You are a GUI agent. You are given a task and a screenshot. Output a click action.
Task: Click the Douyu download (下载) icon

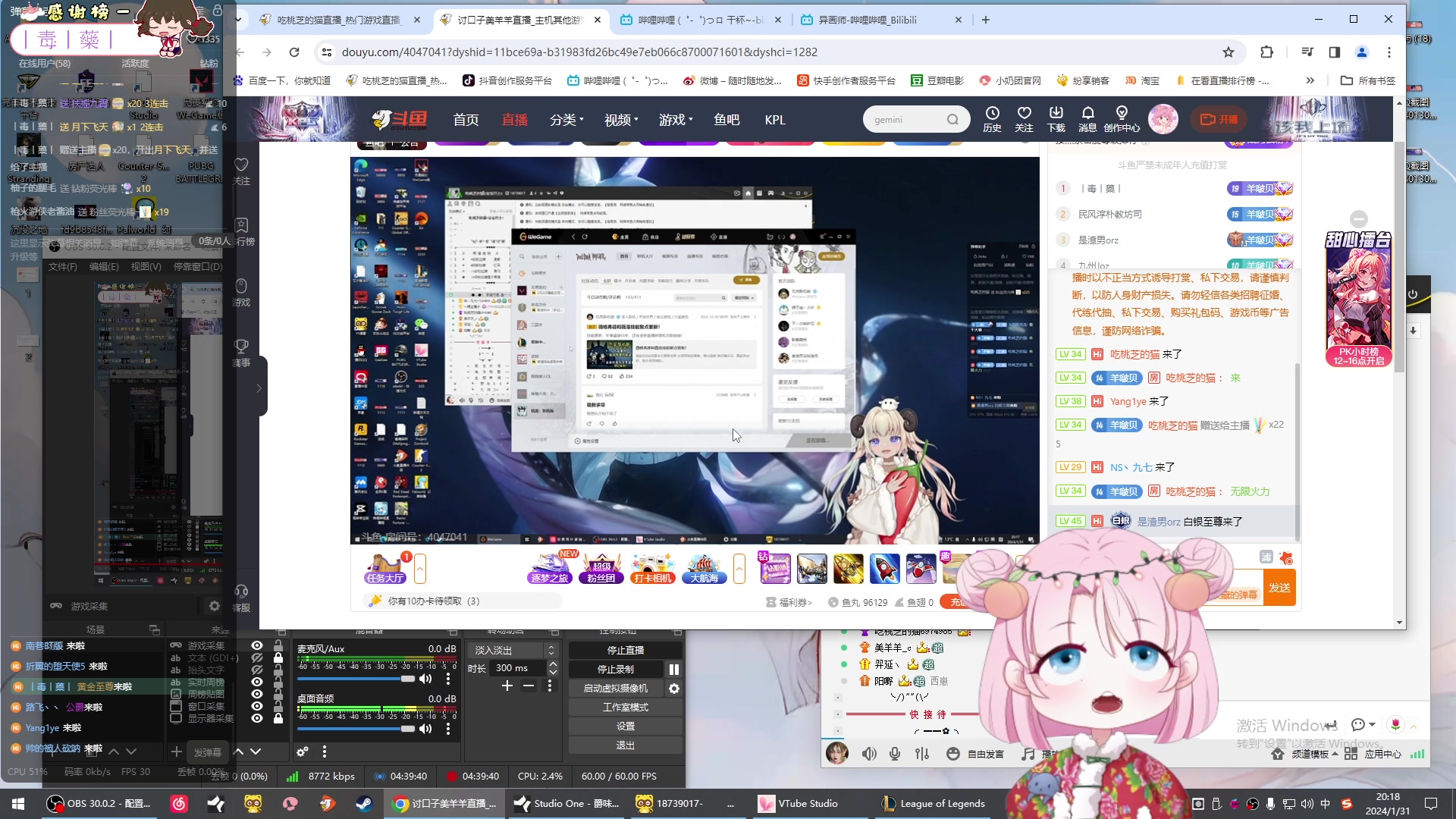(1056, 119)
